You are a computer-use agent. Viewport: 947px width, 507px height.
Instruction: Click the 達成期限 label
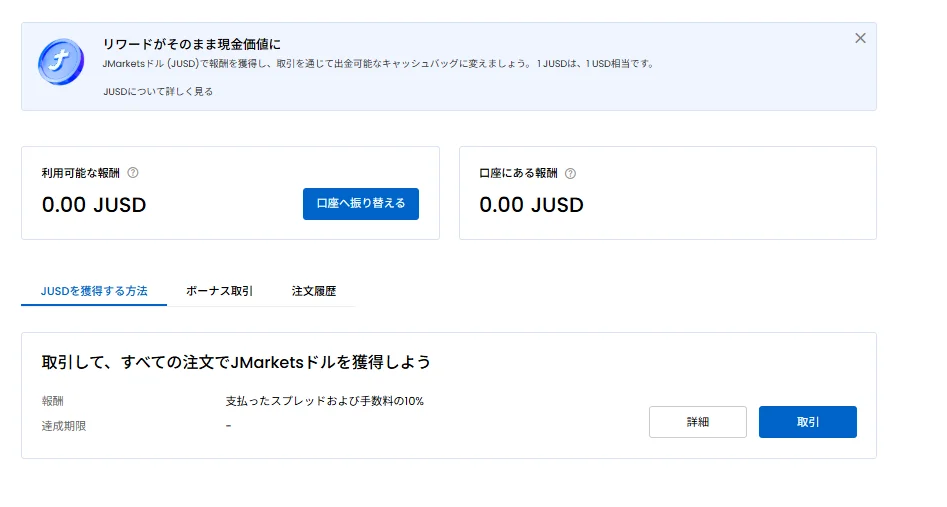[x=64, y=426]
